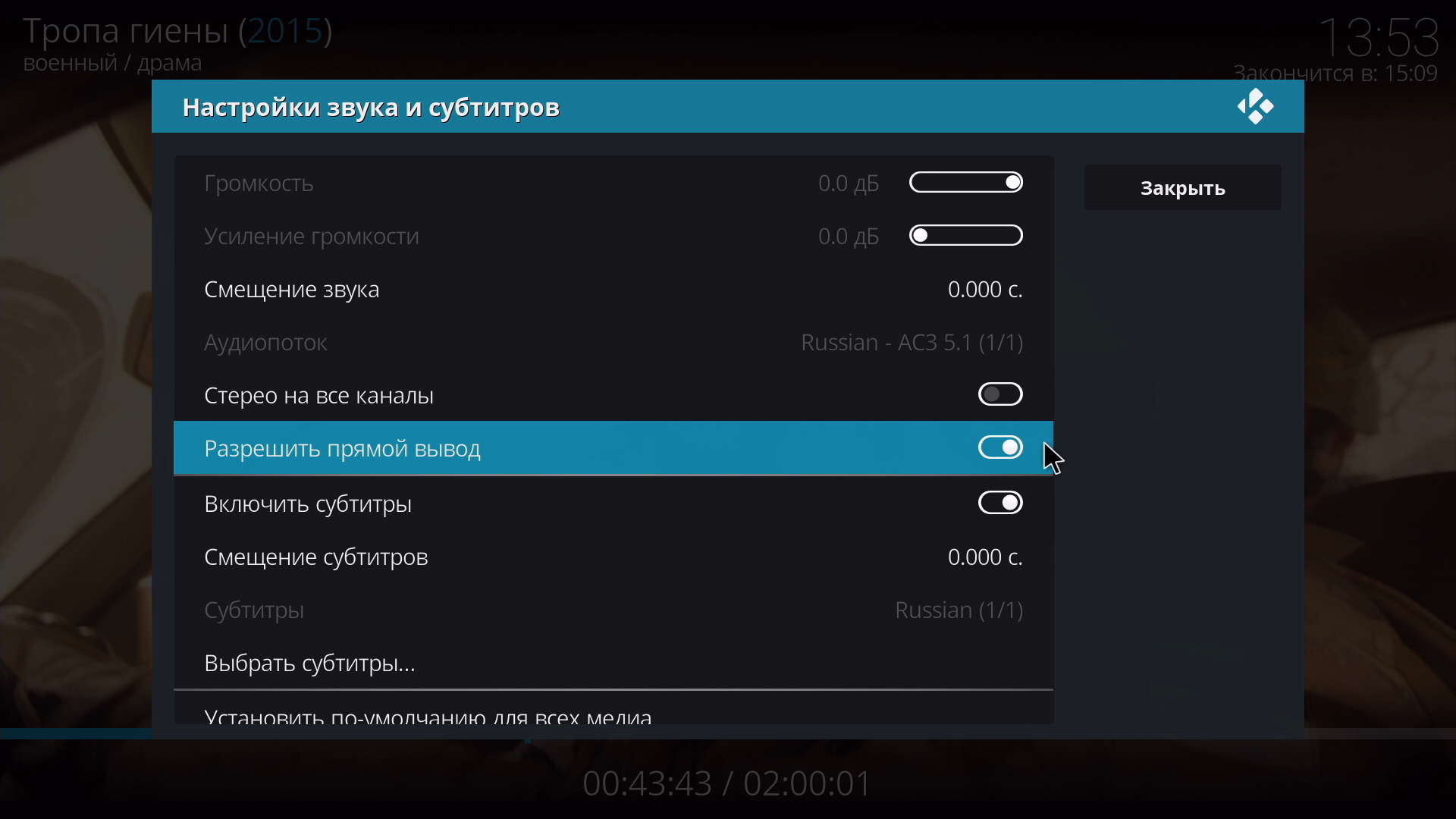Click the 'Настройки звука и субтитров' header bar
The image size is (1456, 819).
[728, 107]
